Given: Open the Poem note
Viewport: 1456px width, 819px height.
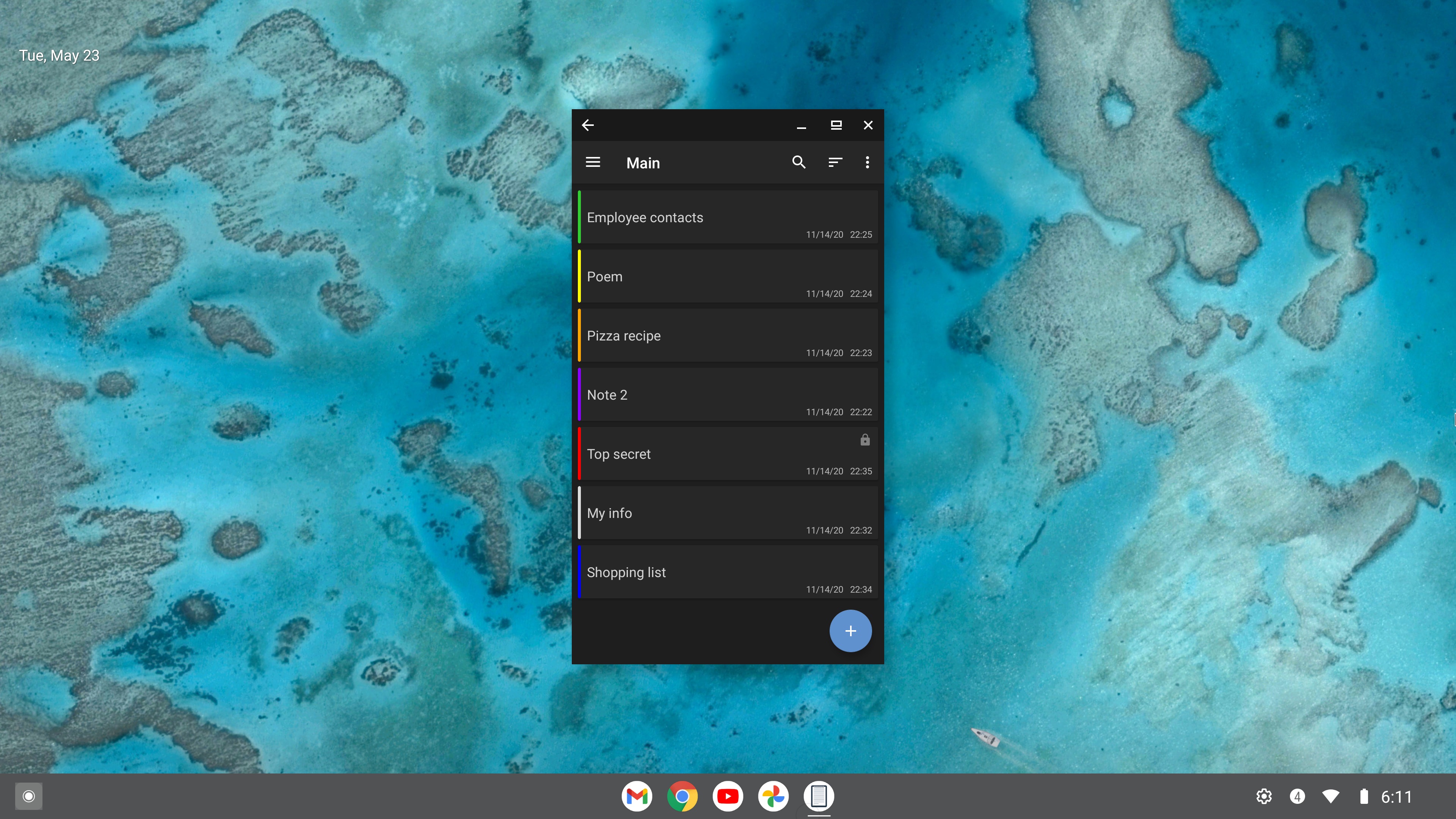Looking at the screenshot, I should 728,277.
